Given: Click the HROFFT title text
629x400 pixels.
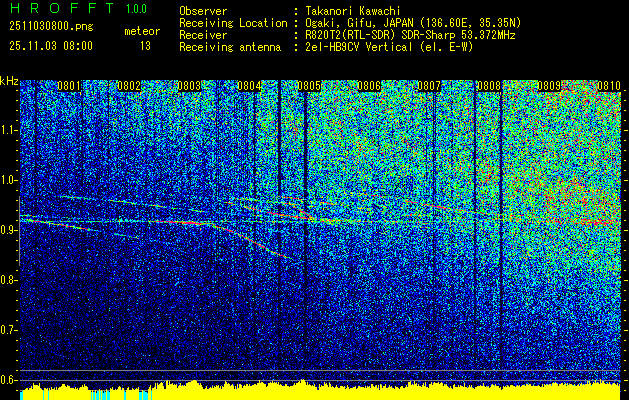Looking at the screenshot, I should pyautogui.click(x=62, y=8).
